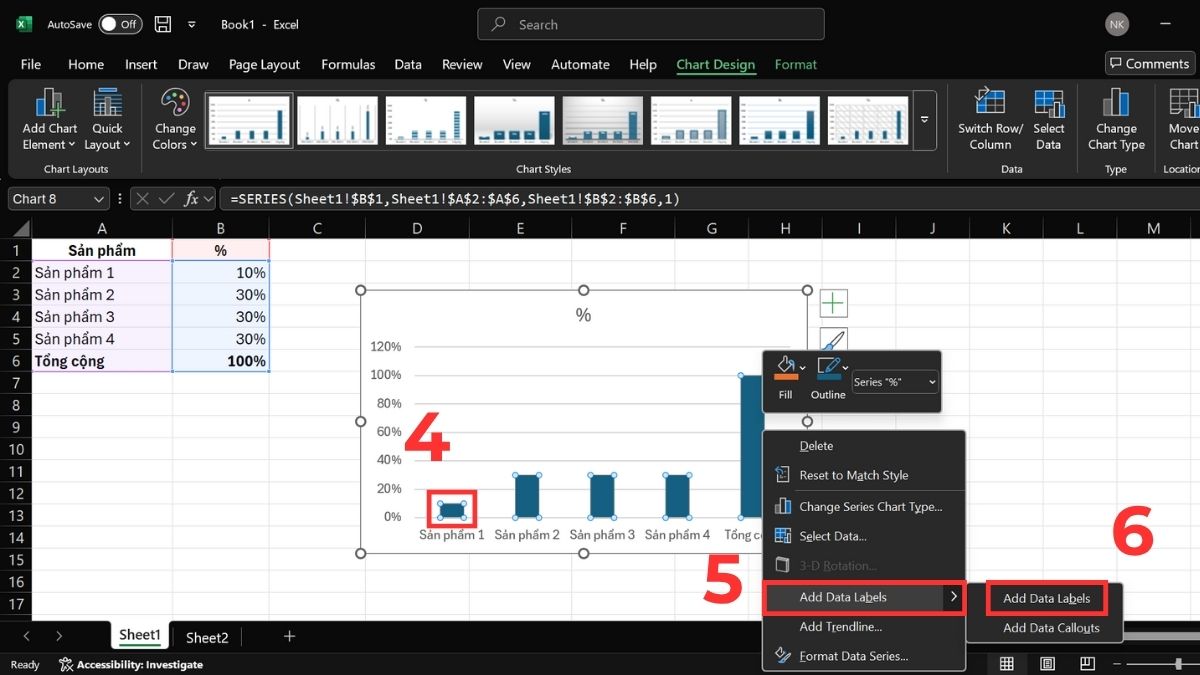Click the Search box in title bar

pos(650,24)
